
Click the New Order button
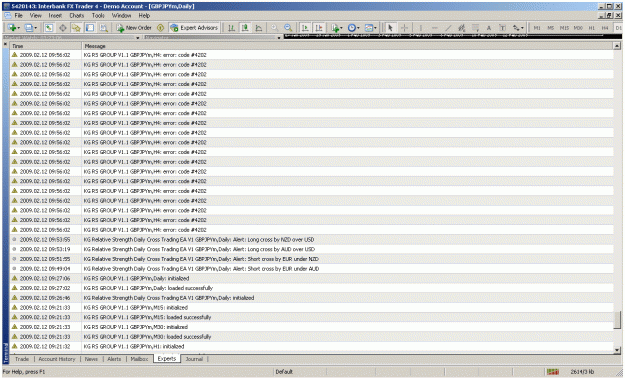coord(134,28)
